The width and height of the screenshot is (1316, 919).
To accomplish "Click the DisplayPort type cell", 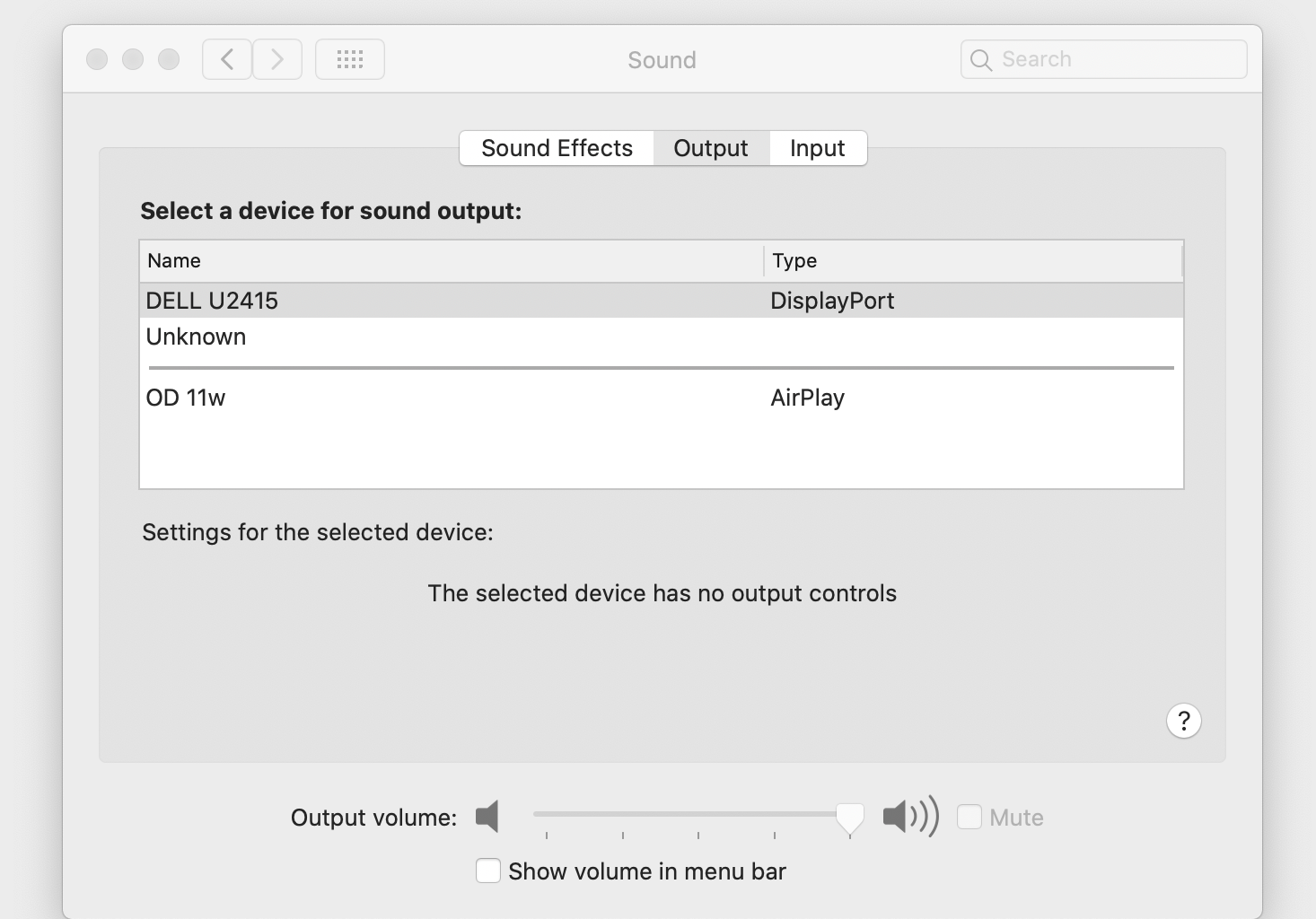I will [x=832, y=301].
